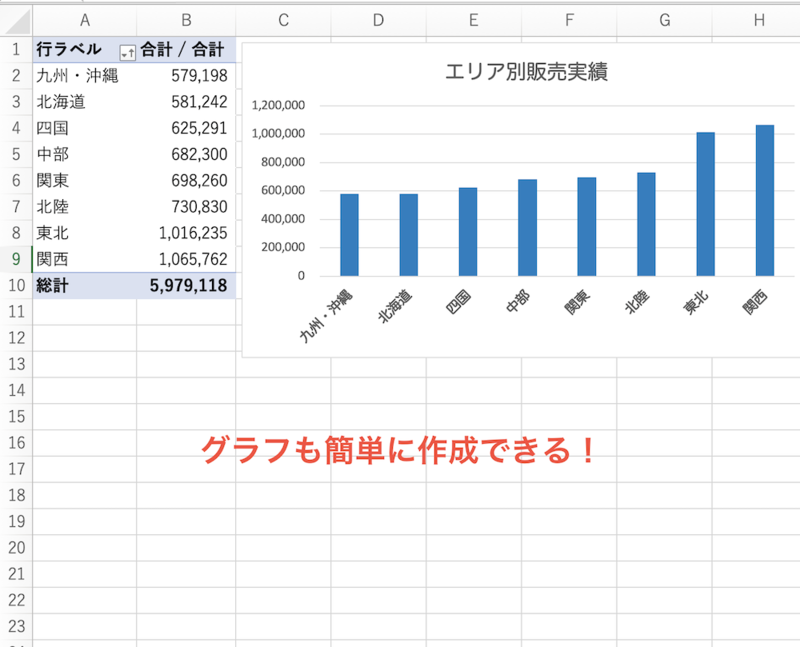
Task: Click the 1,000,000 axis label
Action: pos(278,134)
